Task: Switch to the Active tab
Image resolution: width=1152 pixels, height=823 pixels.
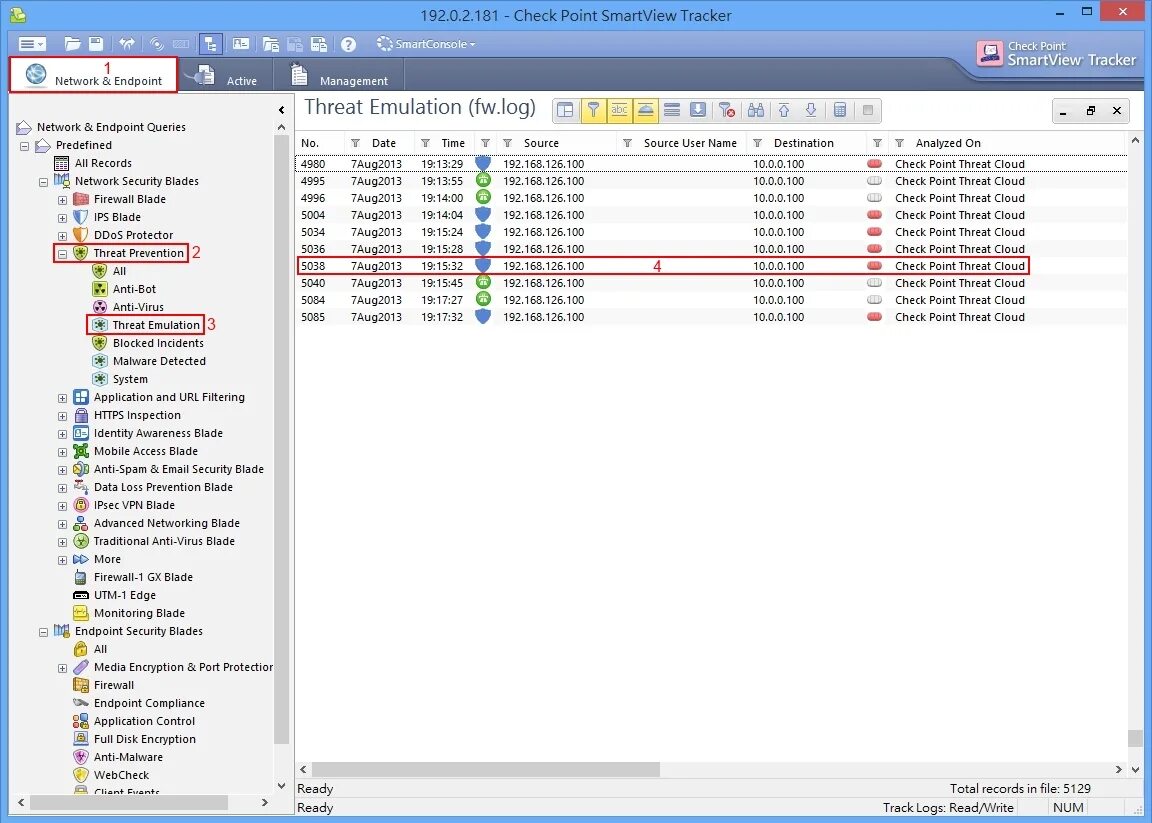Action: 226,76
